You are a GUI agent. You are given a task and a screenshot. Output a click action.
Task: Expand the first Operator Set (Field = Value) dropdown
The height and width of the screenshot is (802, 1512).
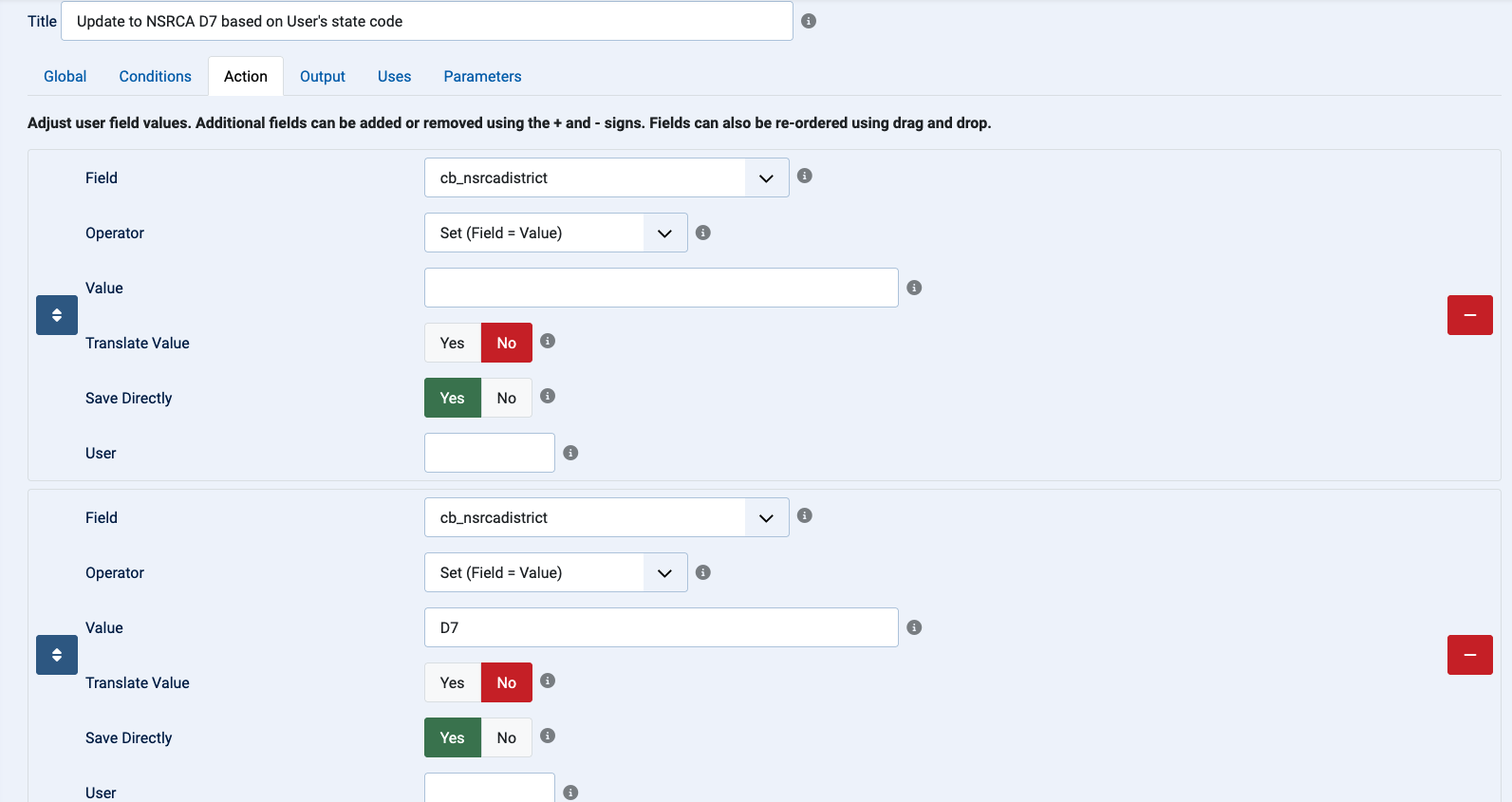[x=556, y=233]
